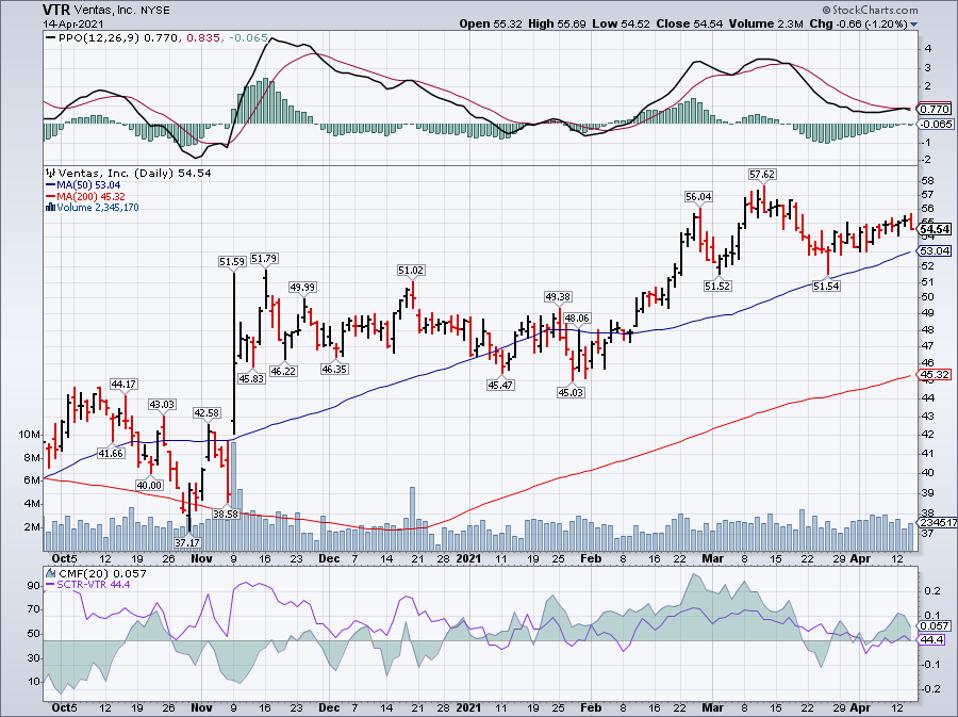Click the Volume 2.3M header value
958x717 pixels.
(x=766, y=24)
